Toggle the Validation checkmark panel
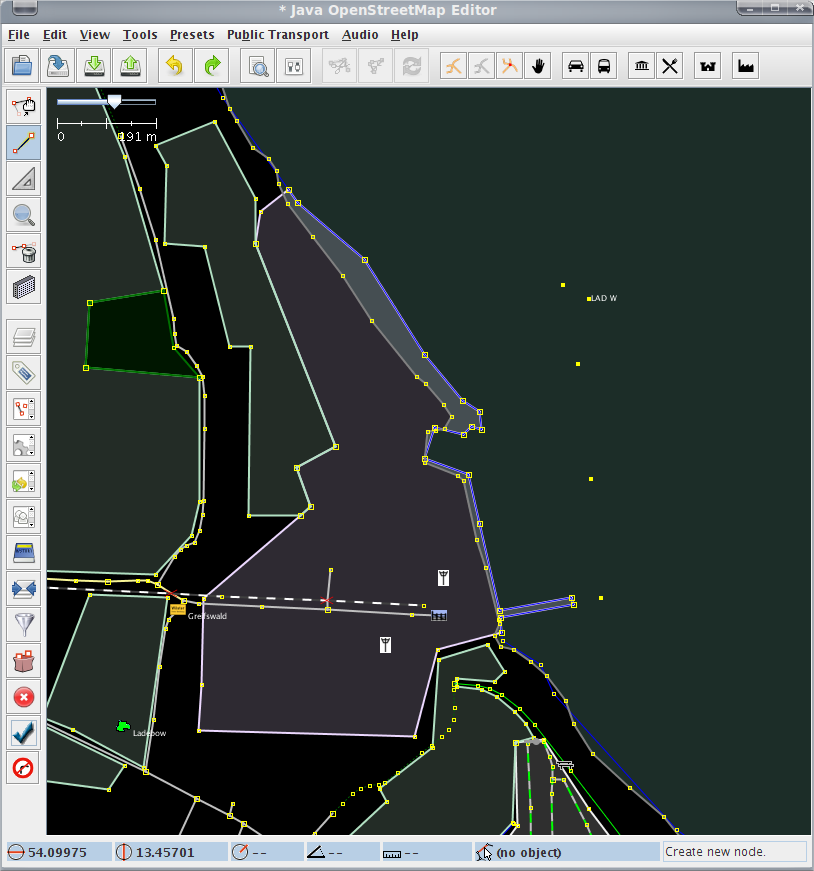The width and height of the screenshot is (814, 871). 24,732
